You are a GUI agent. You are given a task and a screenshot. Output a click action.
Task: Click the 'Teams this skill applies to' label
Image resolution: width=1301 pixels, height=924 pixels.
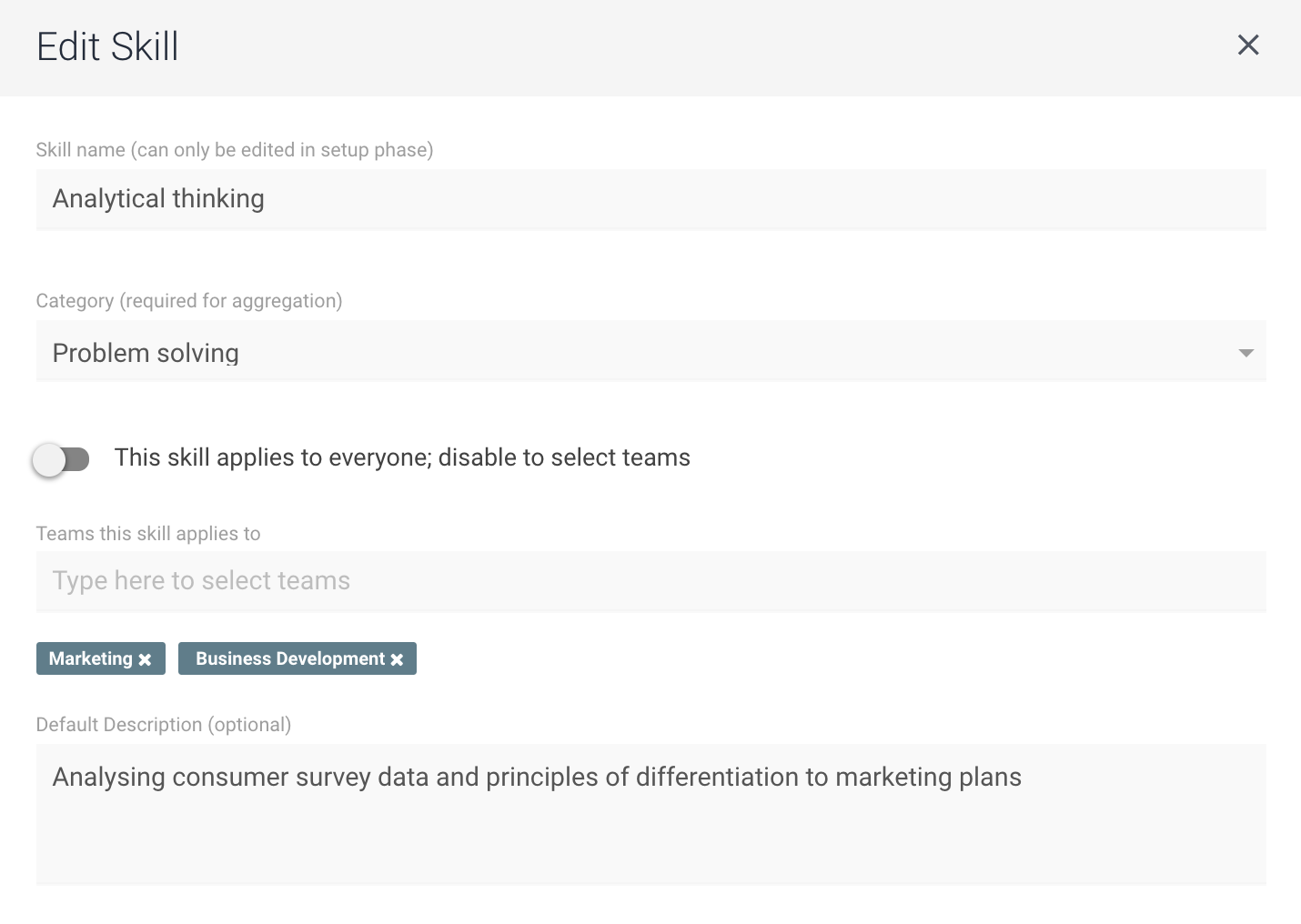[148, 534]
